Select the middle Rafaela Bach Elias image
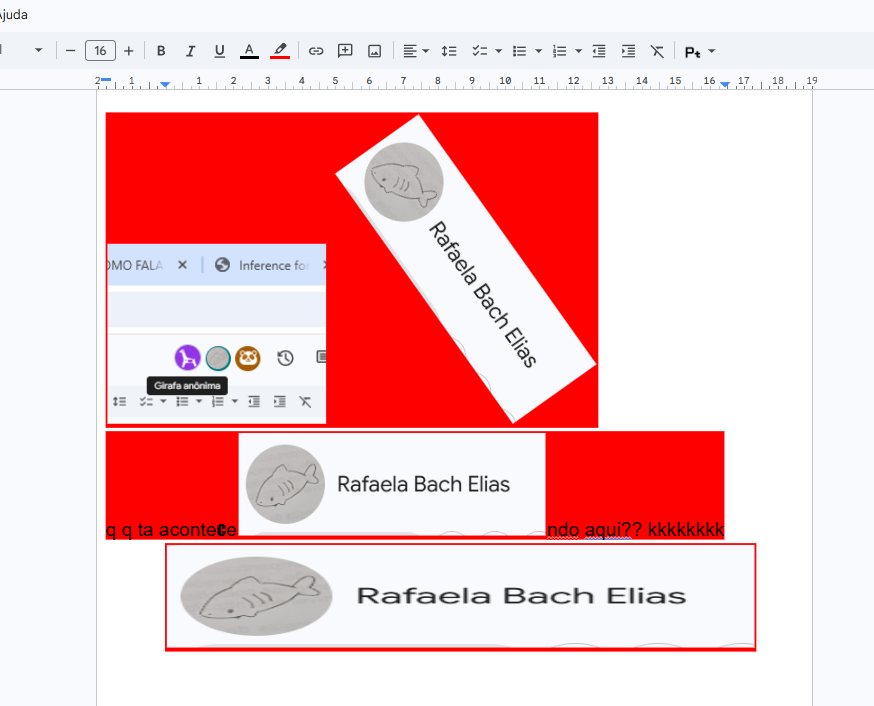The width and height of the screenshot is (874, 706). 392,484
